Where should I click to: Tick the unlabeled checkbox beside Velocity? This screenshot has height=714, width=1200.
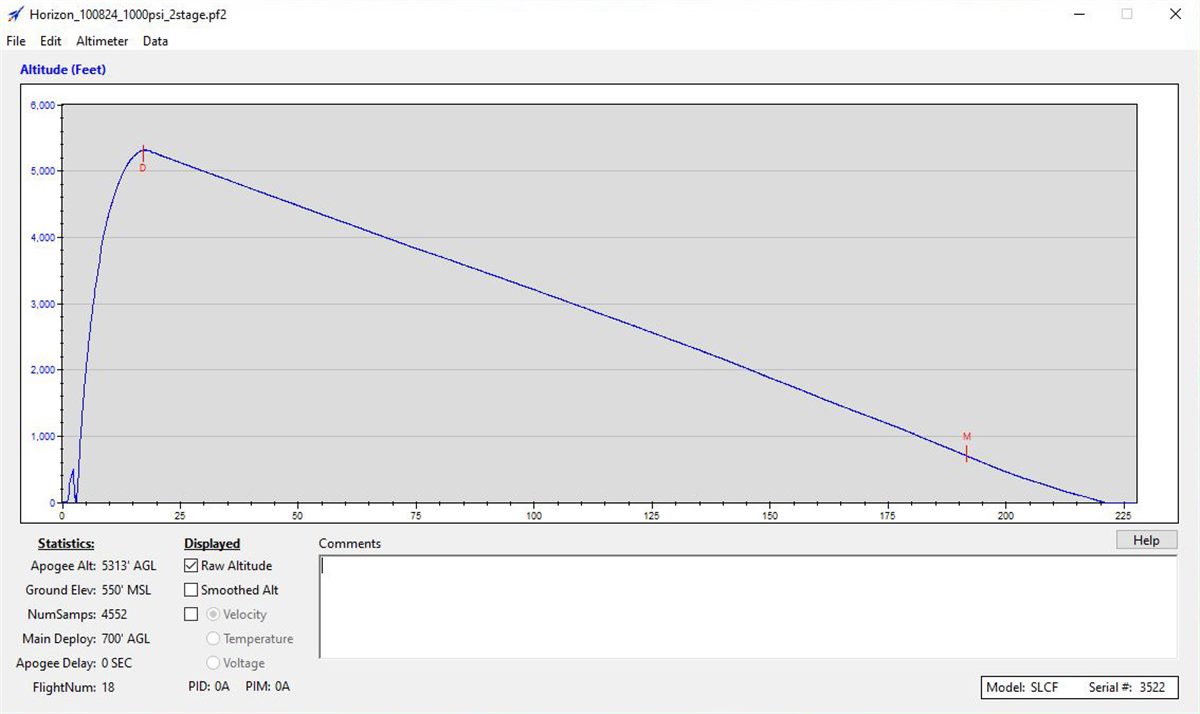pyautogui.click(x=192, y=615)
